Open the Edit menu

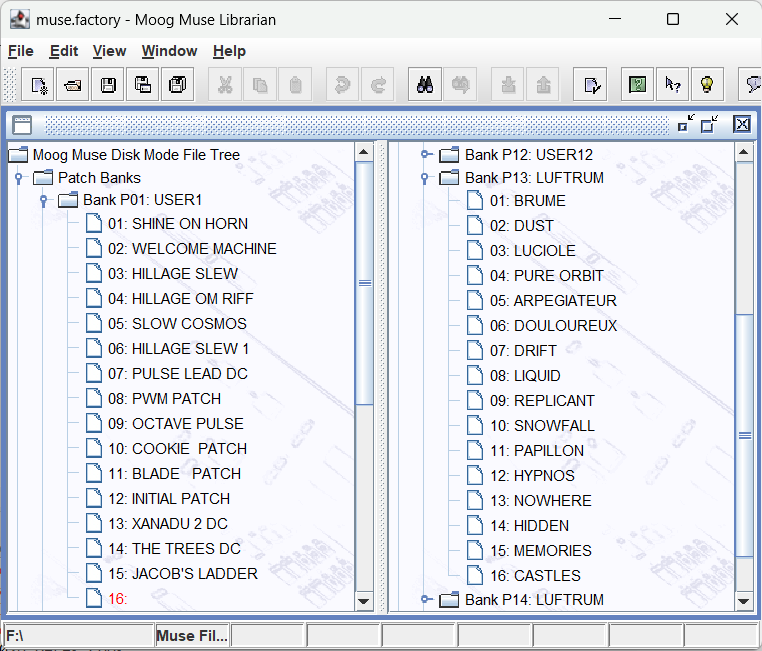[x=64, y=51]
